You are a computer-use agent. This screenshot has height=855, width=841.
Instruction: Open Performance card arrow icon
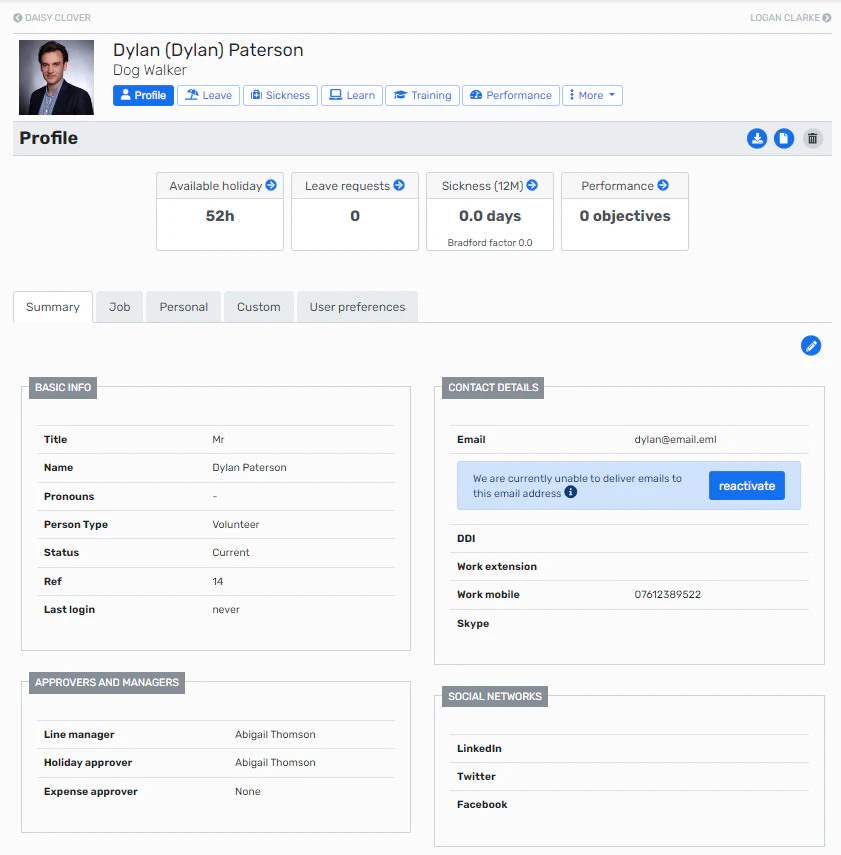663,186
